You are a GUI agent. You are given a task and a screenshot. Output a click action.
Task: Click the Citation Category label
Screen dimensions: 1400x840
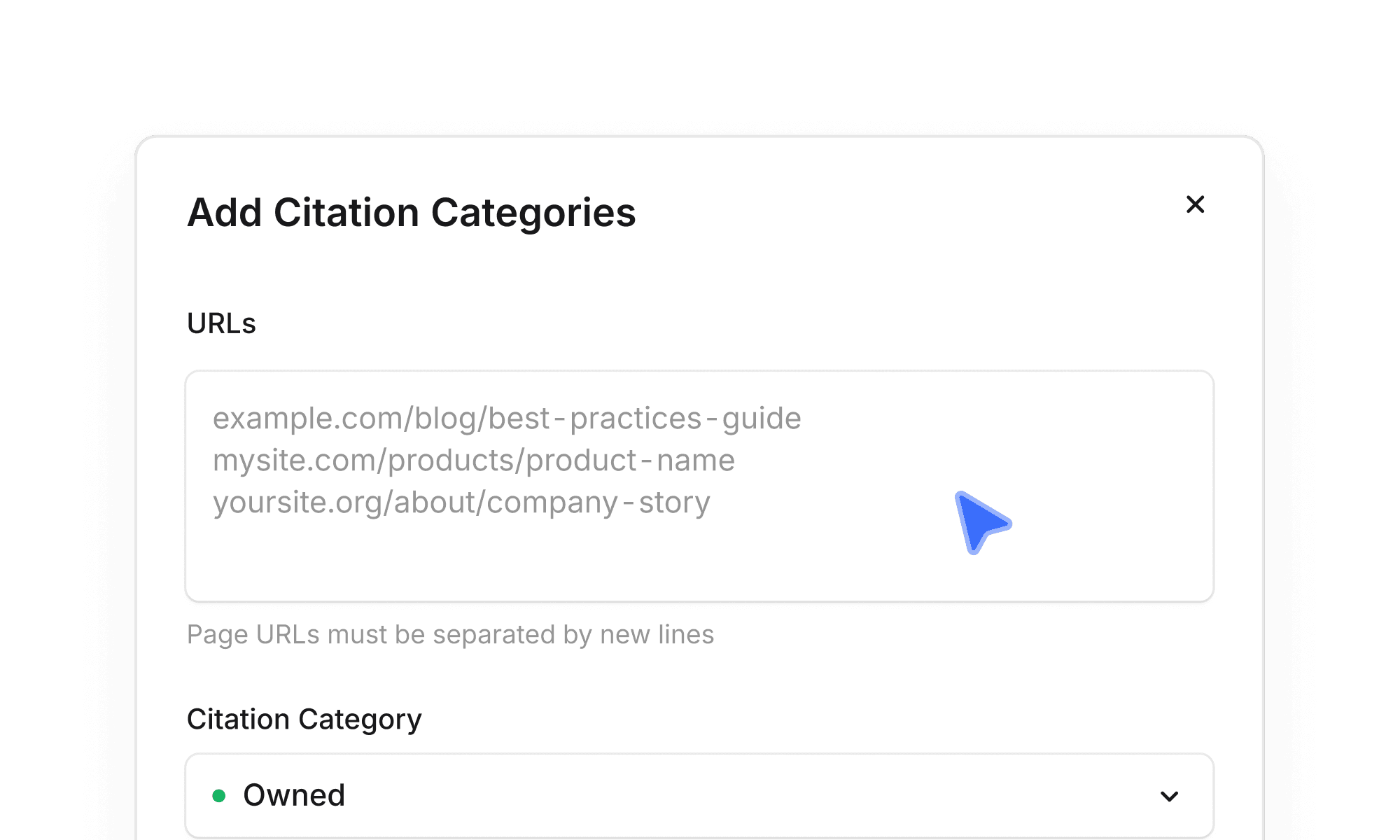[303, 718]
